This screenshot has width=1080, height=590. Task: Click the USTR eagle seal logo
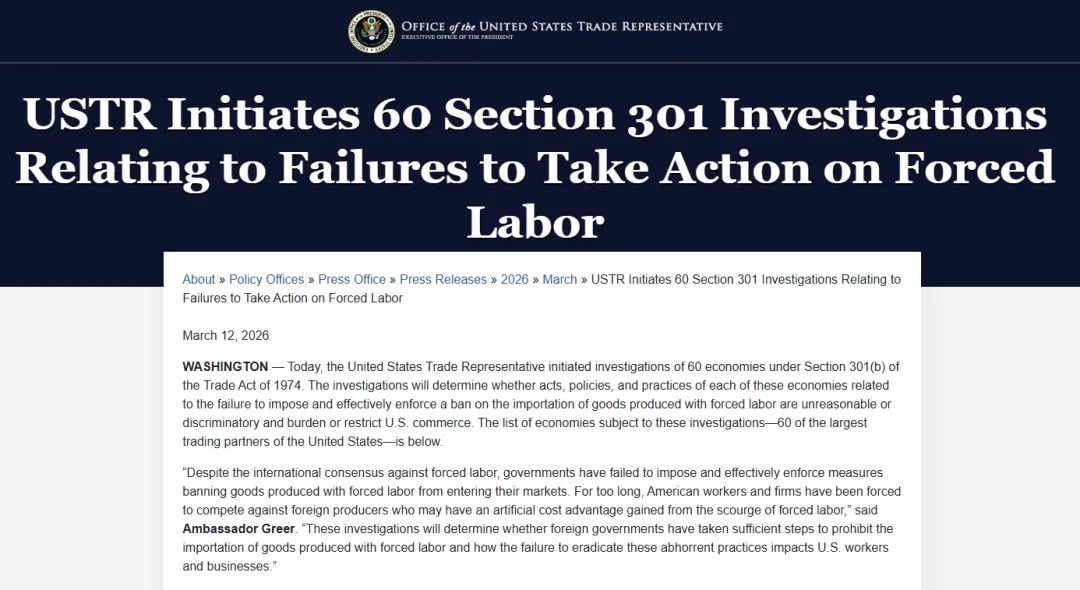[372, 31]
